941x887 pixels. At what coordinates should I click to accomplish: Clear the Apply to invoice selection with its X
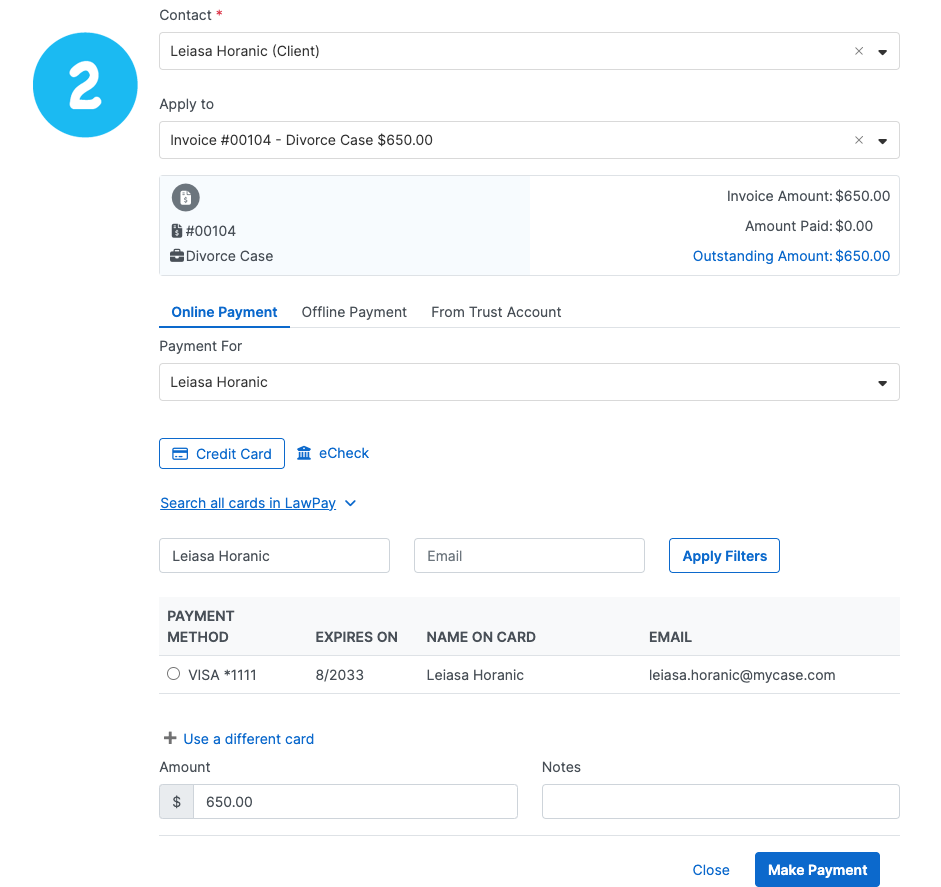(859, 140)
